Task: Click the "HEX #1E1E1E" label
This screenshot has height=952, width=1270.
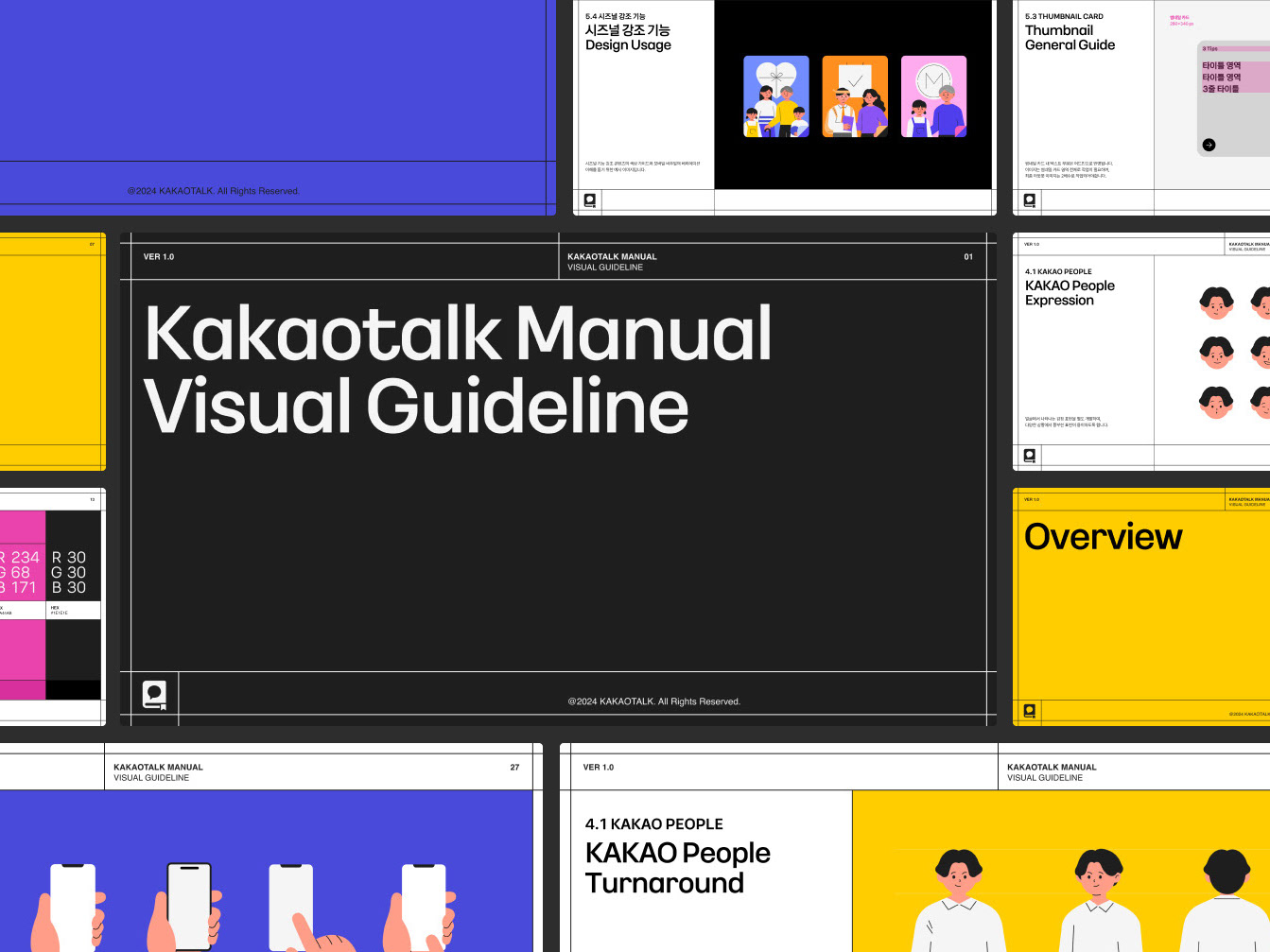Action: (x=60, y=611)
